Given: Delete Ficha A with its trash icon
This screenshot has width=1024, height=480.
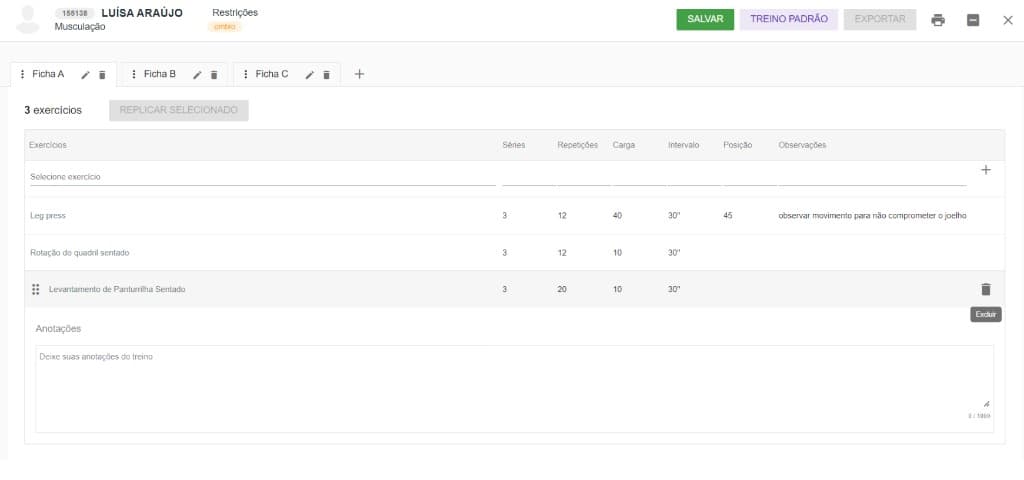Looking at the screenshot, I should tap(102, 75).
